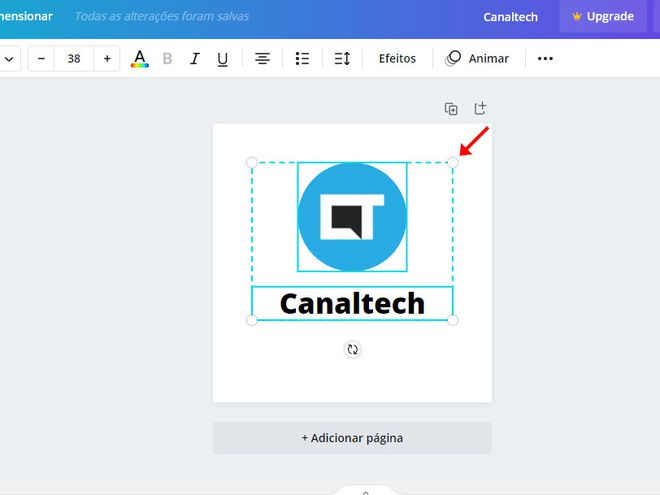Screen dimensions: 660x495
Task: Open the Redimensionar menu
Action: [x=26, y=16]
